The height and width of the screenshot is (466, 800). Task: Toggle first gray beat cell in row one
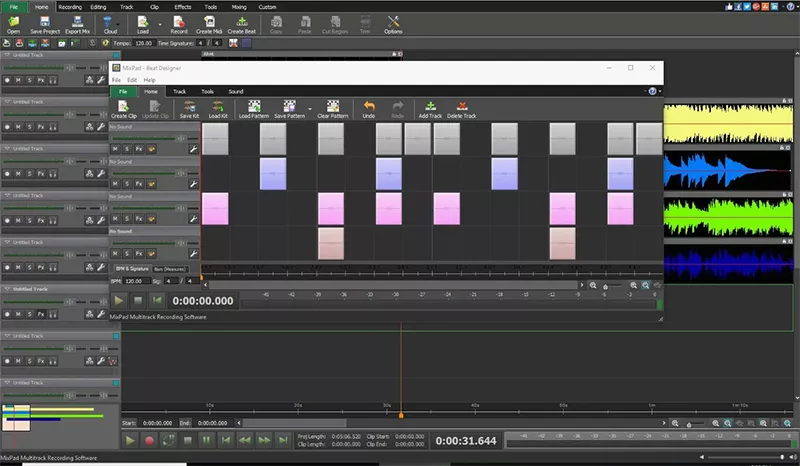pyautogui.click(x=215, y=138)
